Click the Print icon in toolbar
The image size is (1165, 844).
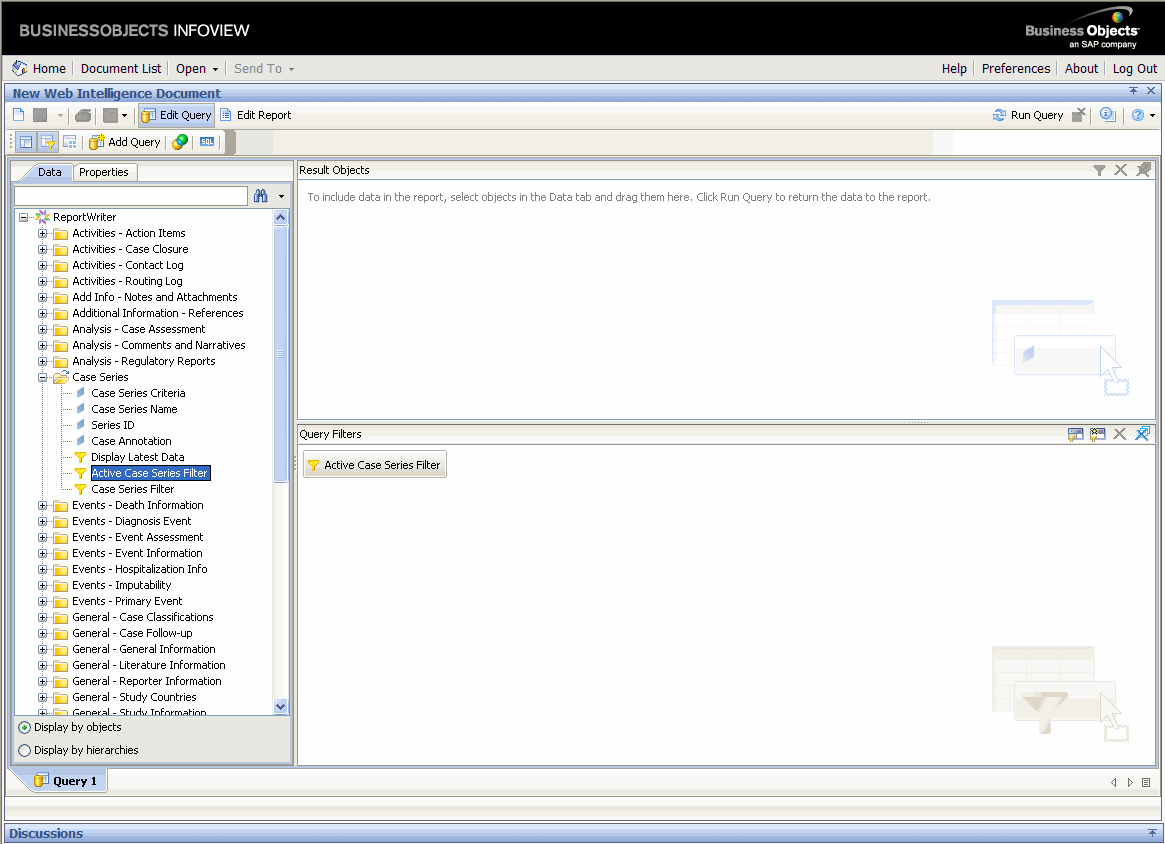pyautogui.click(x=83, y=115)
